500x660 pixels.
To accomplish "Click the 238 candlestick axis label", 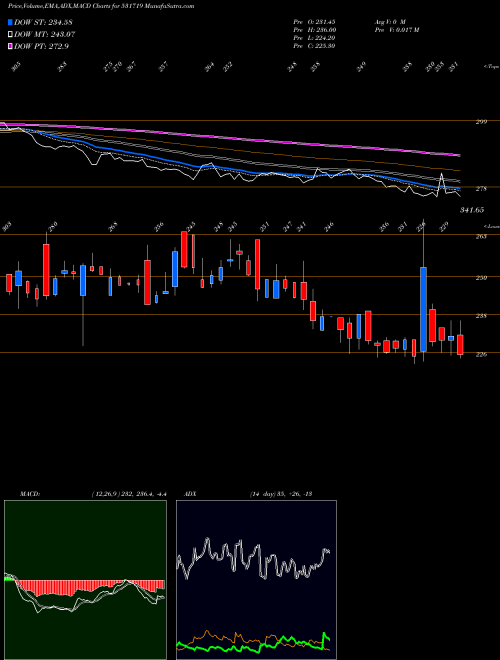I will [x=481, y=316].
